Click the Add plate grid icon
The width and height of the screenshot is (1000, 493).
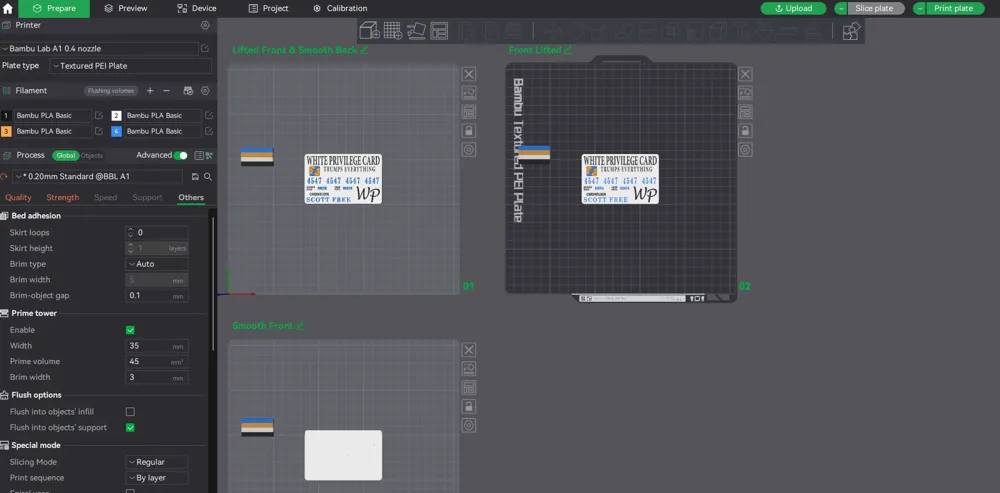[393, 31]
